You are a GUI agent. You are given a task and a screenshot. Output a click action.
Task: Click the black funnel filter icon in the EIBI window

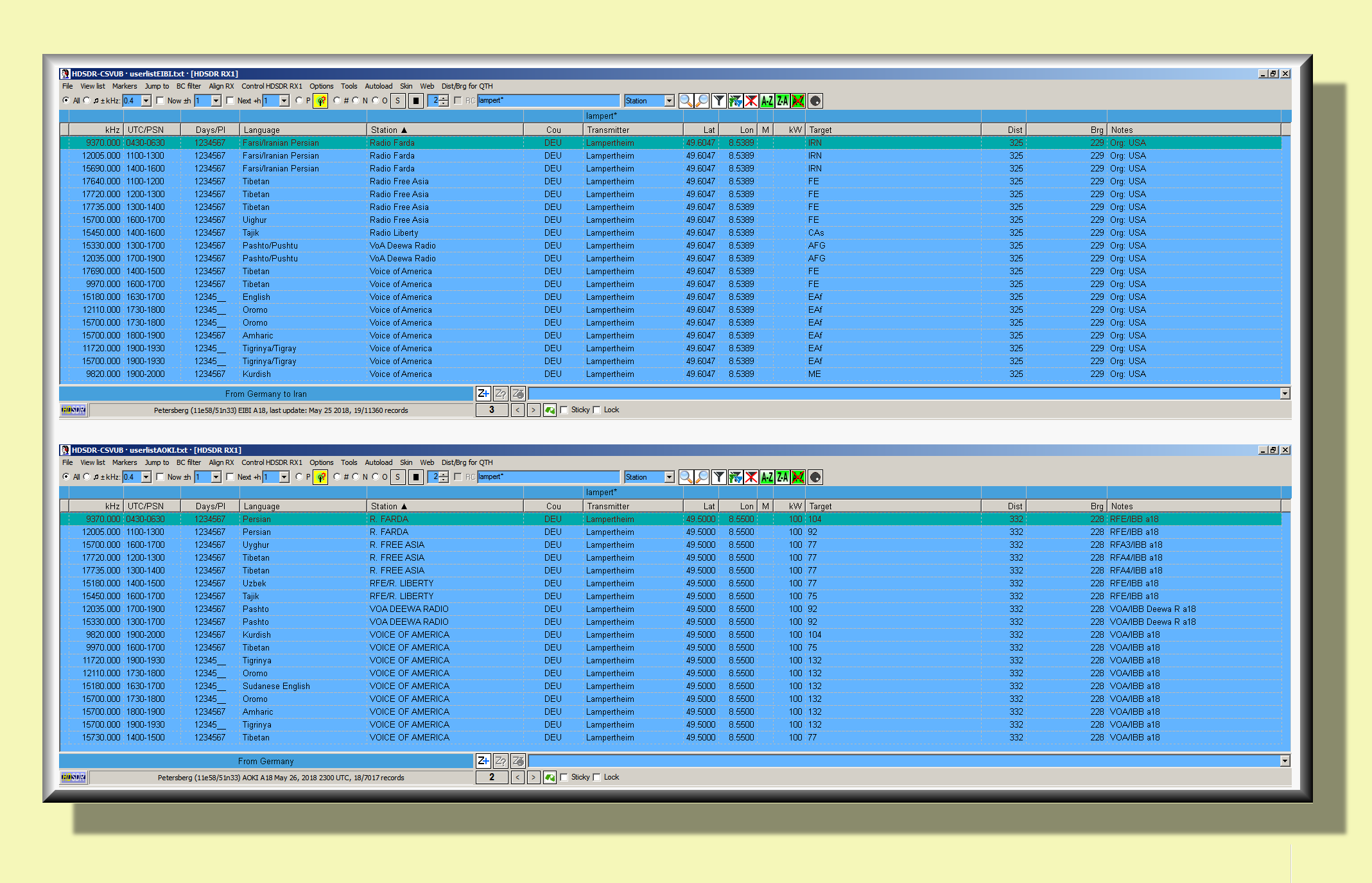click(x=719, y=101)
